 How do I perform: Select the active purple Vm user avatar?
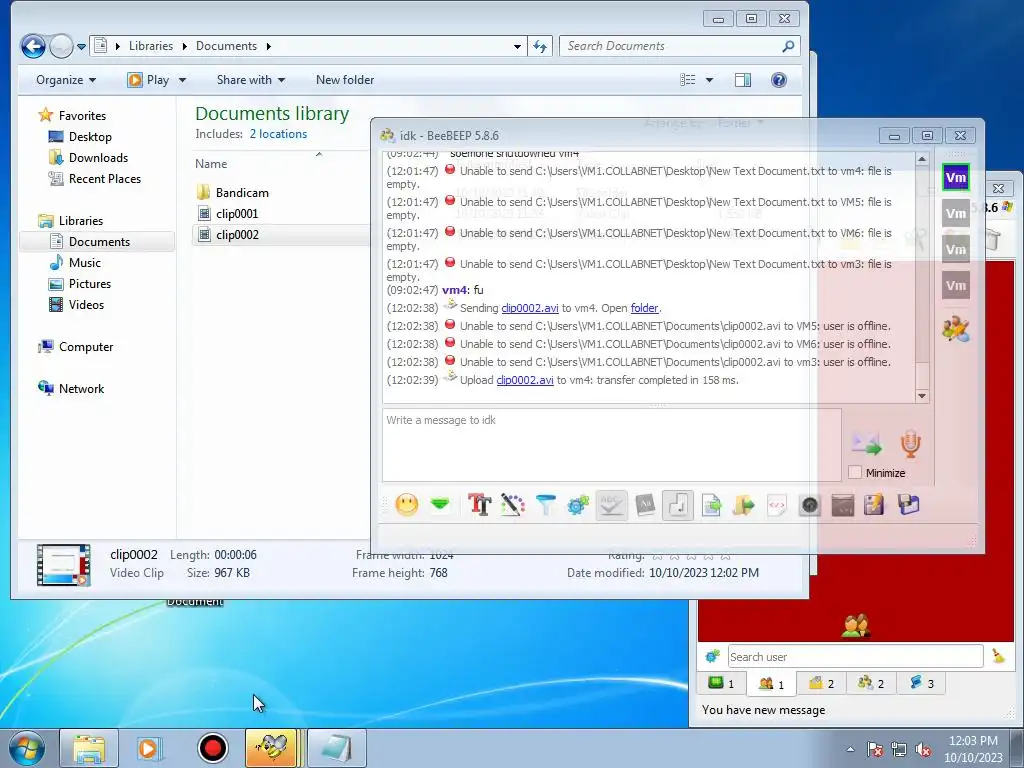coord(956,178)
